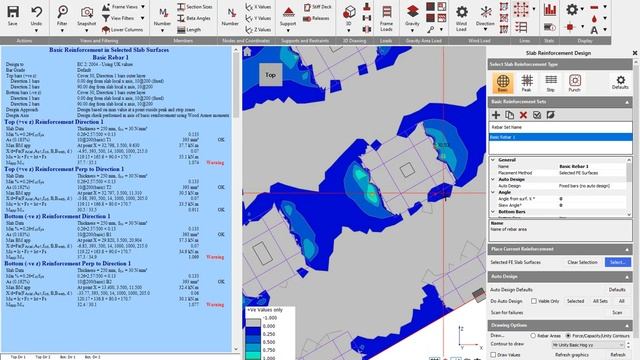The image size is (640, 360).
Task: Tick the Visible Only checkbox
Action: pos(533,301)
